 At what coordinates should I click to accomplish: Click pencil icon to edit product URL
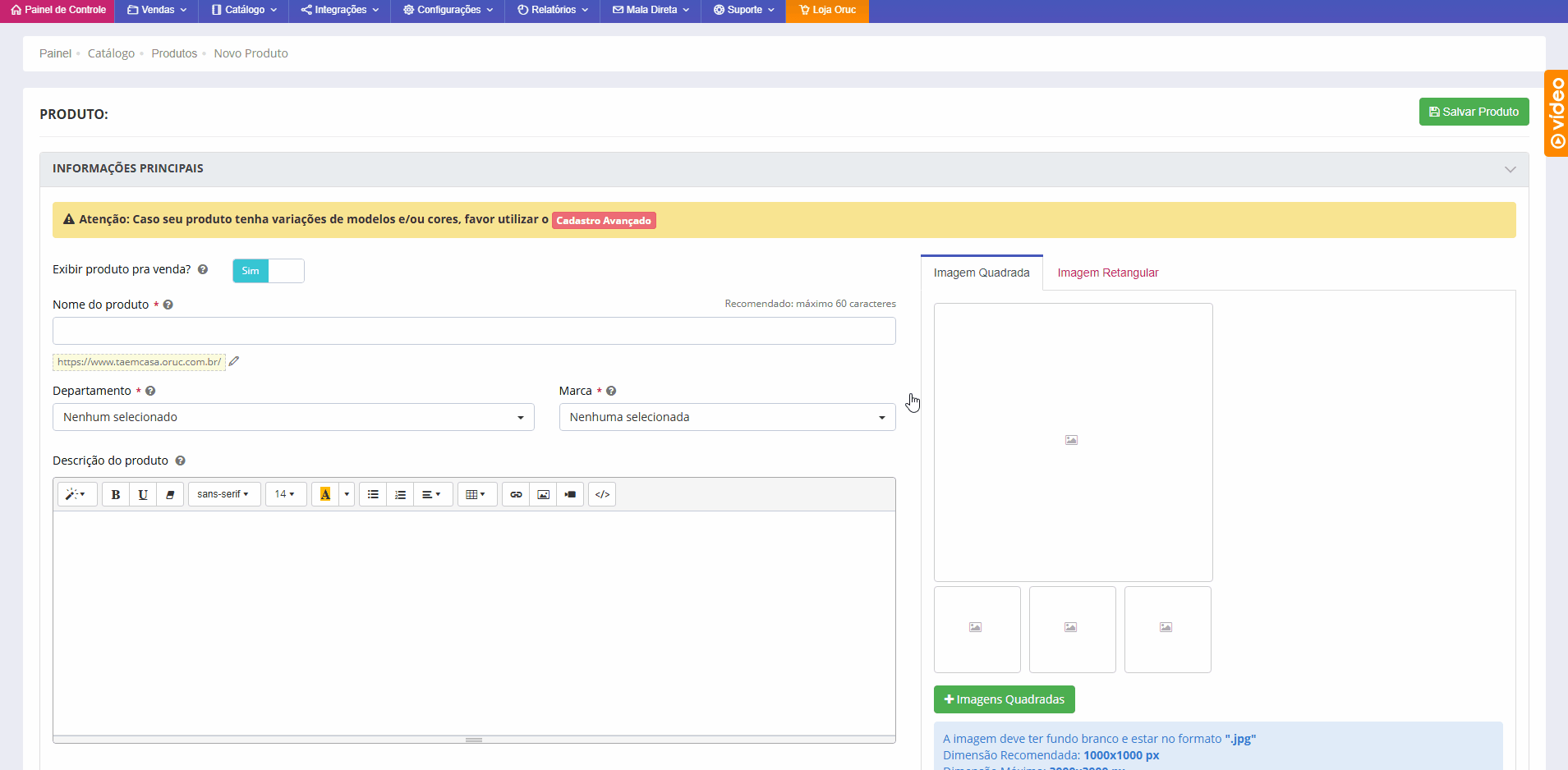(234, 361)
